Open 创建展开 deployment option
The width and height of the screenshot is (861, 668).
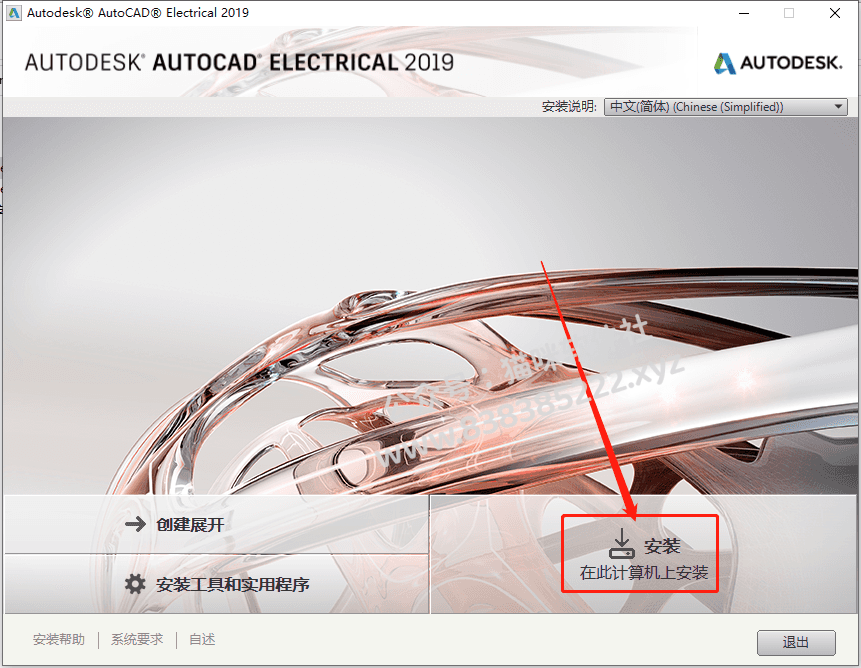pos(217,525)
